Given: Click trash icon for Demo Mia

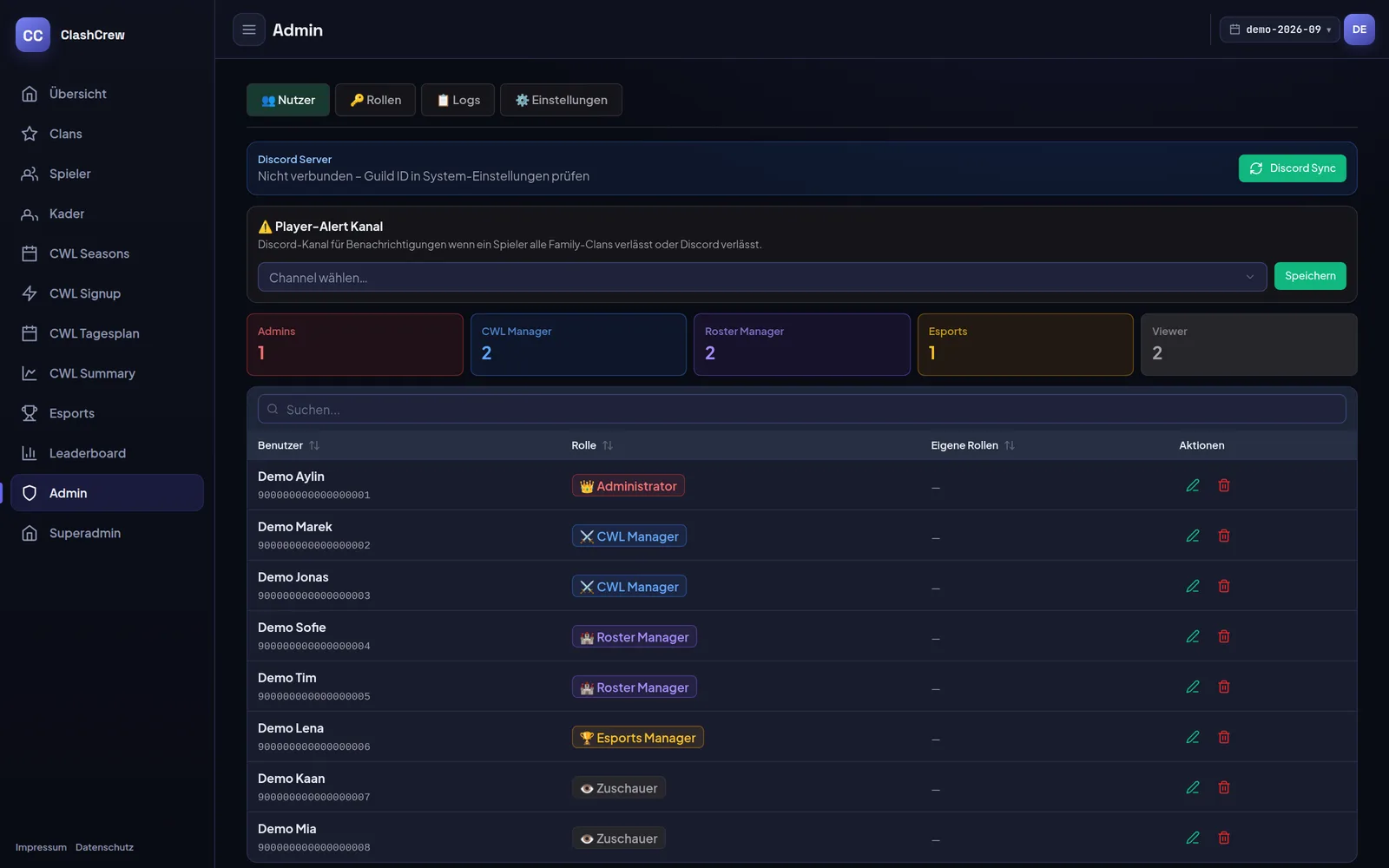Looking at the screenshot, I should coord(1224,838).
